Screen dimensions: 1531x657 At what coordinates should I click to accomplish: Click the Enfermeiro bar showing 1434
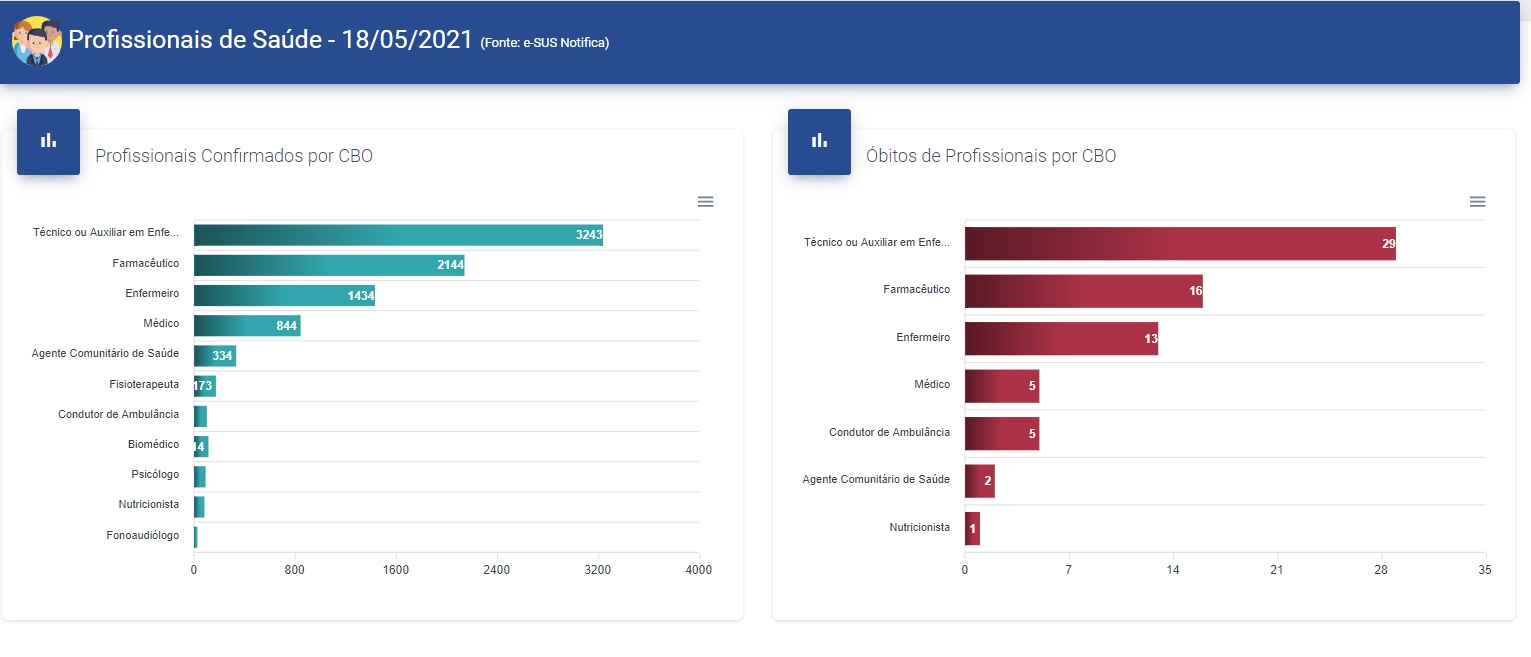[x=284, y=296]
